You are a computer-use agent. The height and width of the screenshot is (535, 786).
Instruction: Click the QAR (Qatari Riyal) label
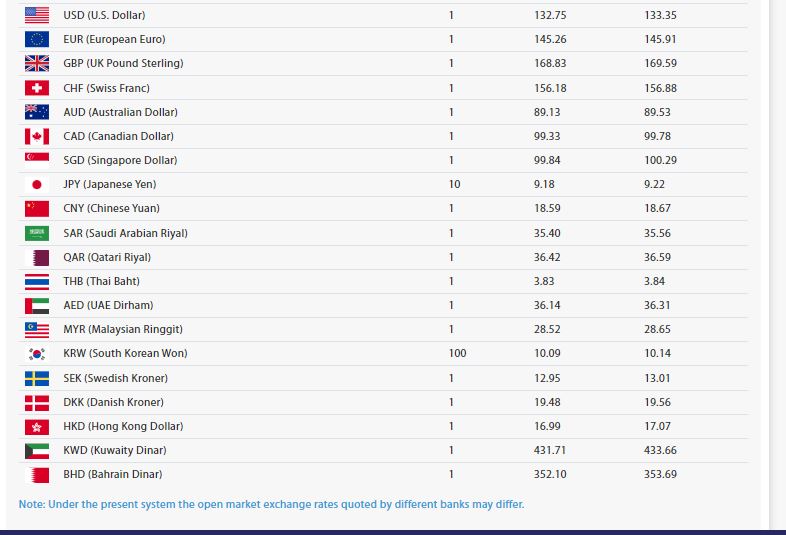[107, 257]
